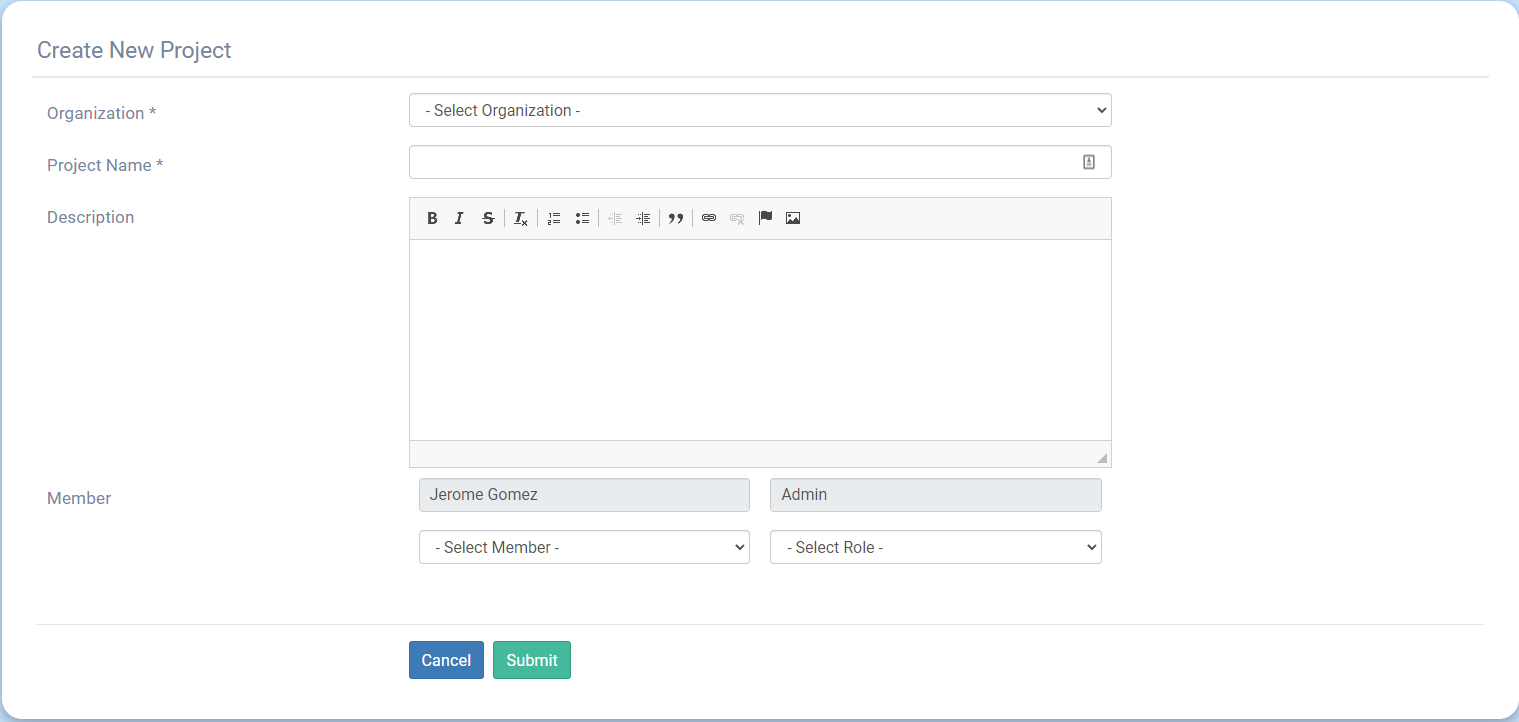
Task: Click the autofill icon in Project Name
Action: click(1089, 162)
